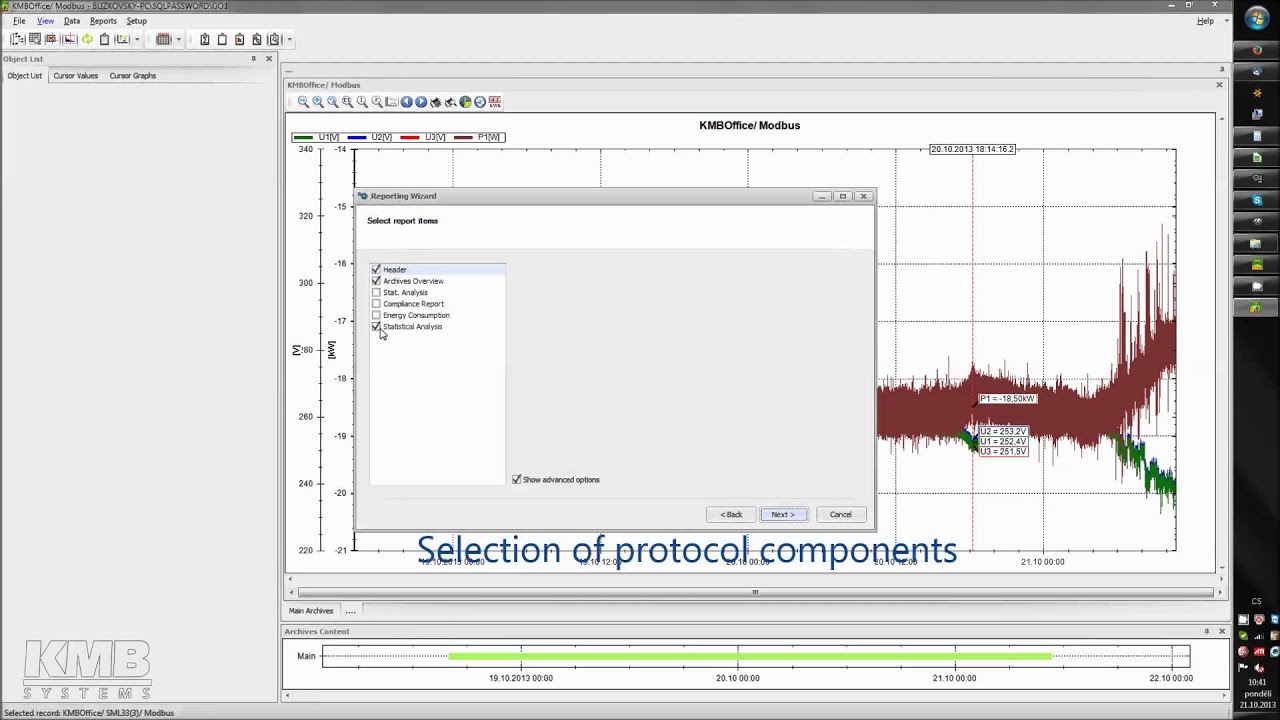Screen dimensions: 1280x720
Task: Click the green refresh arrows toolbar icon
Action: coord(87,39)
